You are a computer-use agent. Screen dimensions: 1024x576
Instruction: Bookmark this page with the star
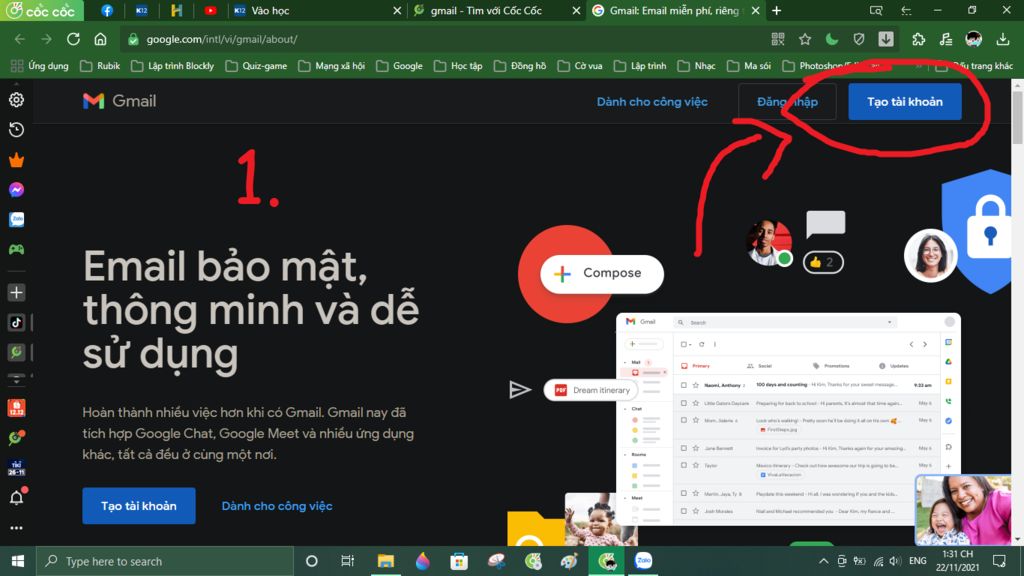point(805,39)
